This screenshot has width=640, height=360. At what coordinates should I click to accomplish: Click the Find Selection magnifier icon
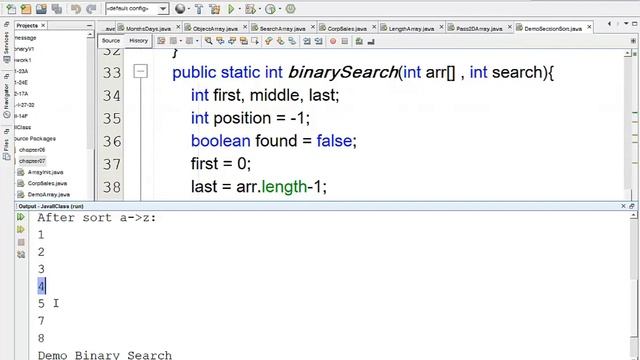pyautogui.click(x=209, y=41)
